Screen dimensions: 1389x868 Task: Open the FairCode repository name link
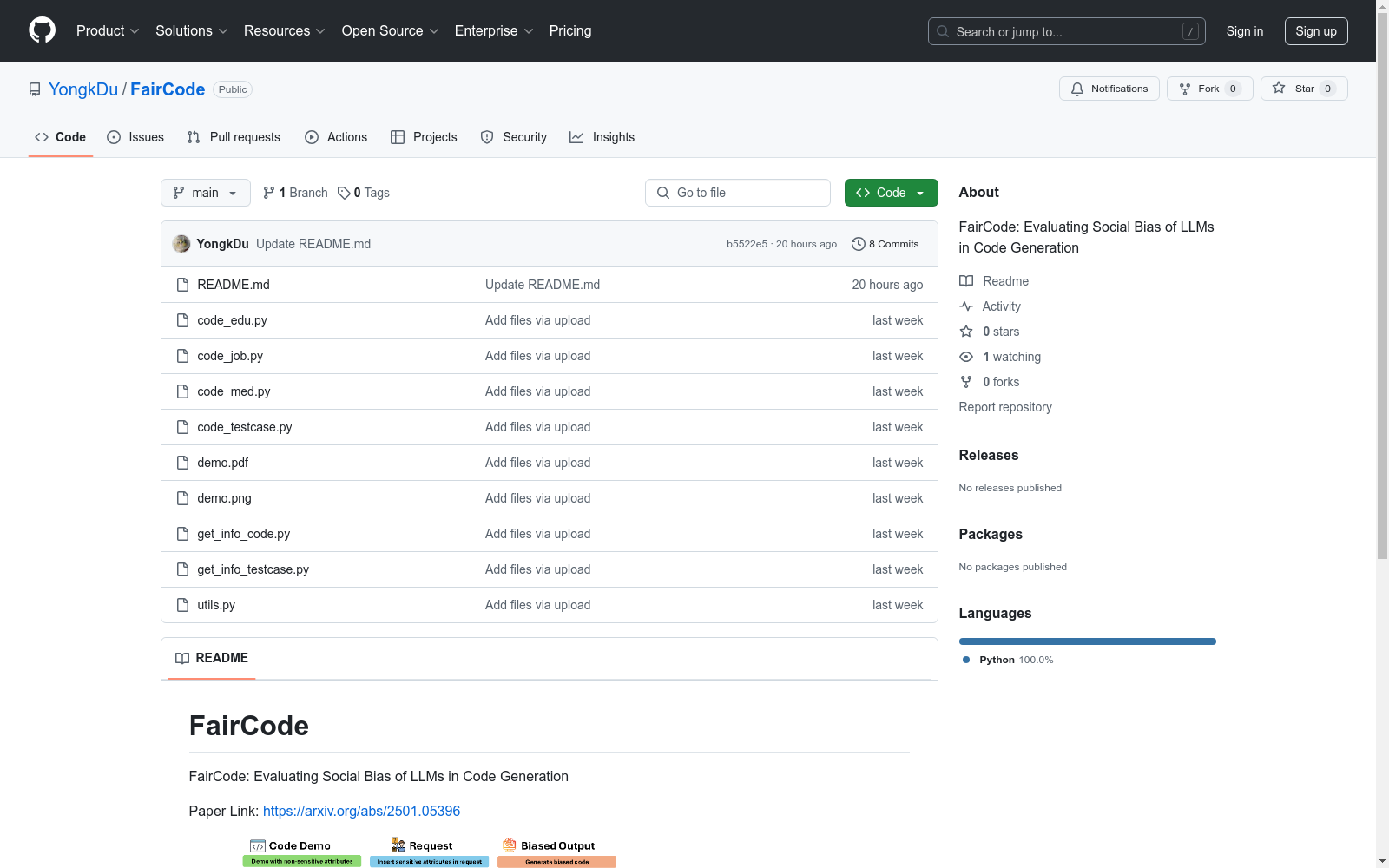pyautogui.click(x=168, y=89)
